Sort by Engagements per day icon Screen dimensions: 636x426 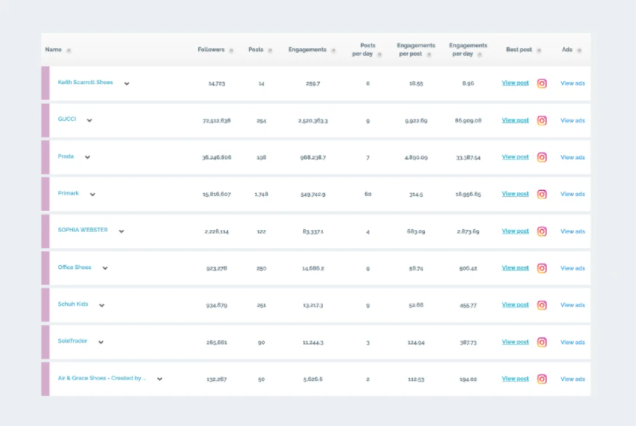coord(480,54)
